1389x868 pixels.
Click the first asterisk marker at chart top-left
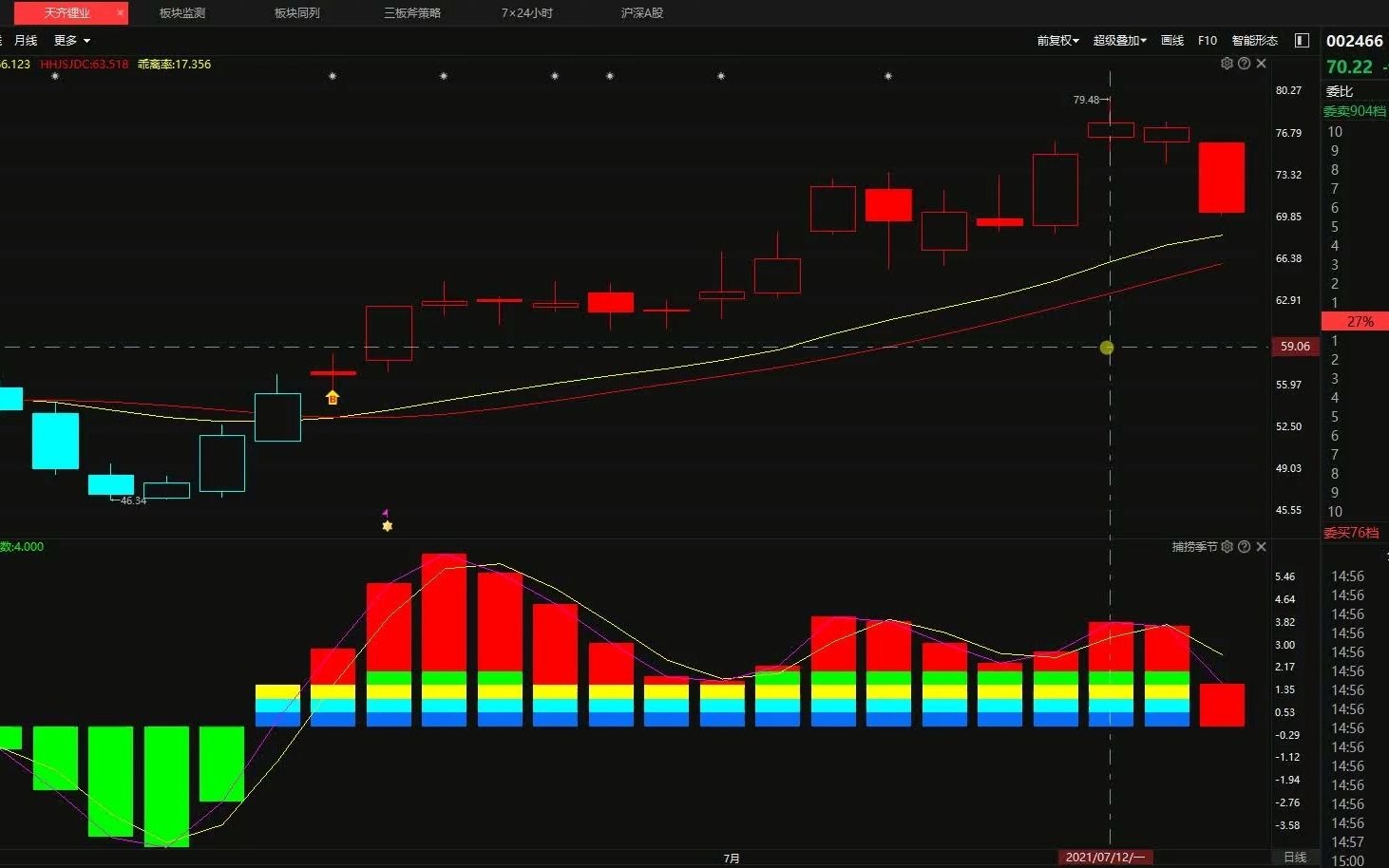[x=55, y=76]
